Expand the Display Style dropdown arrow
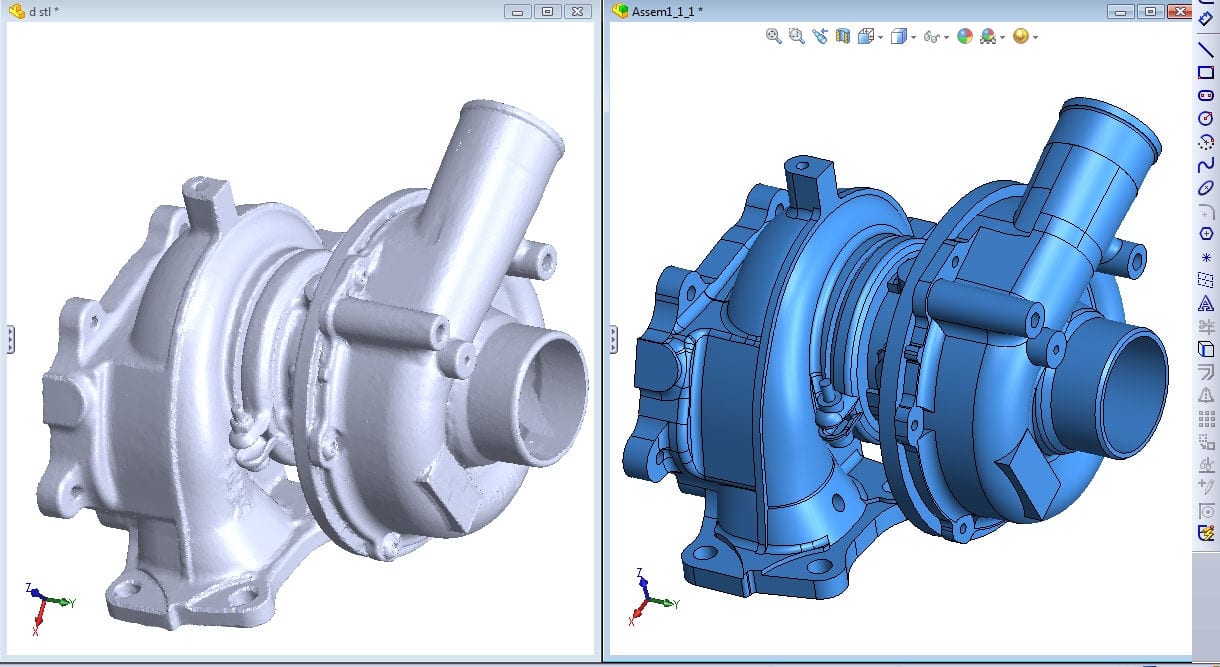The width and height of the screenshot is (1220, 667). pos(913,37)
